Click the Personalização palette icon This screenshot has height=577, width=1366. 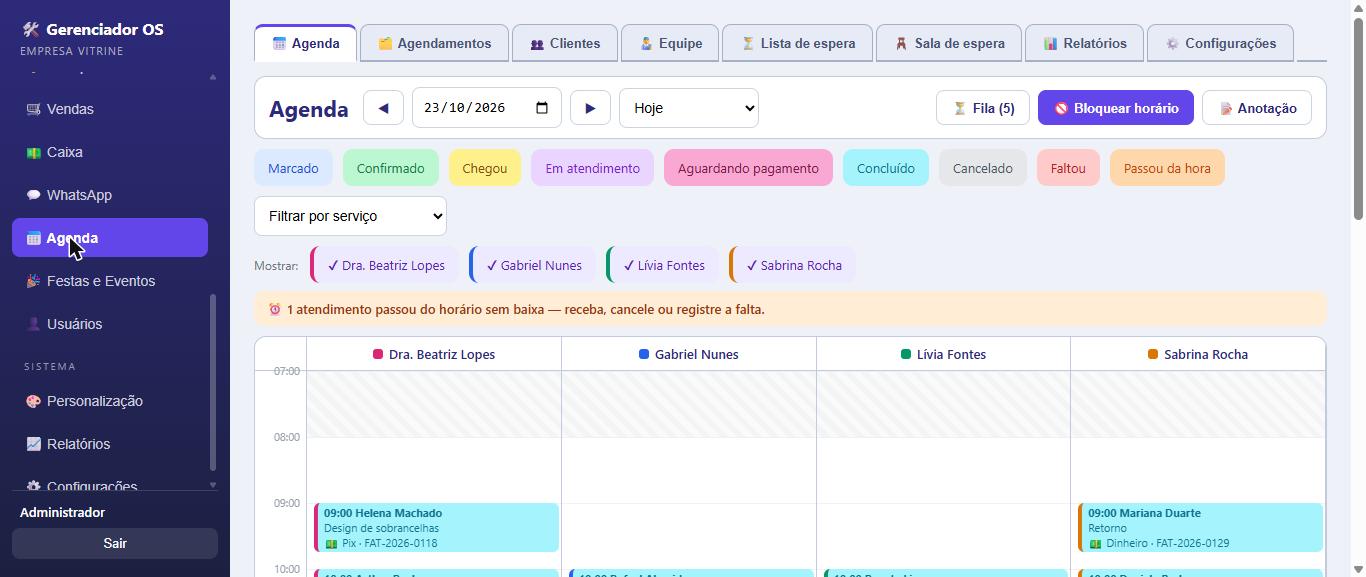click(33, 401)
